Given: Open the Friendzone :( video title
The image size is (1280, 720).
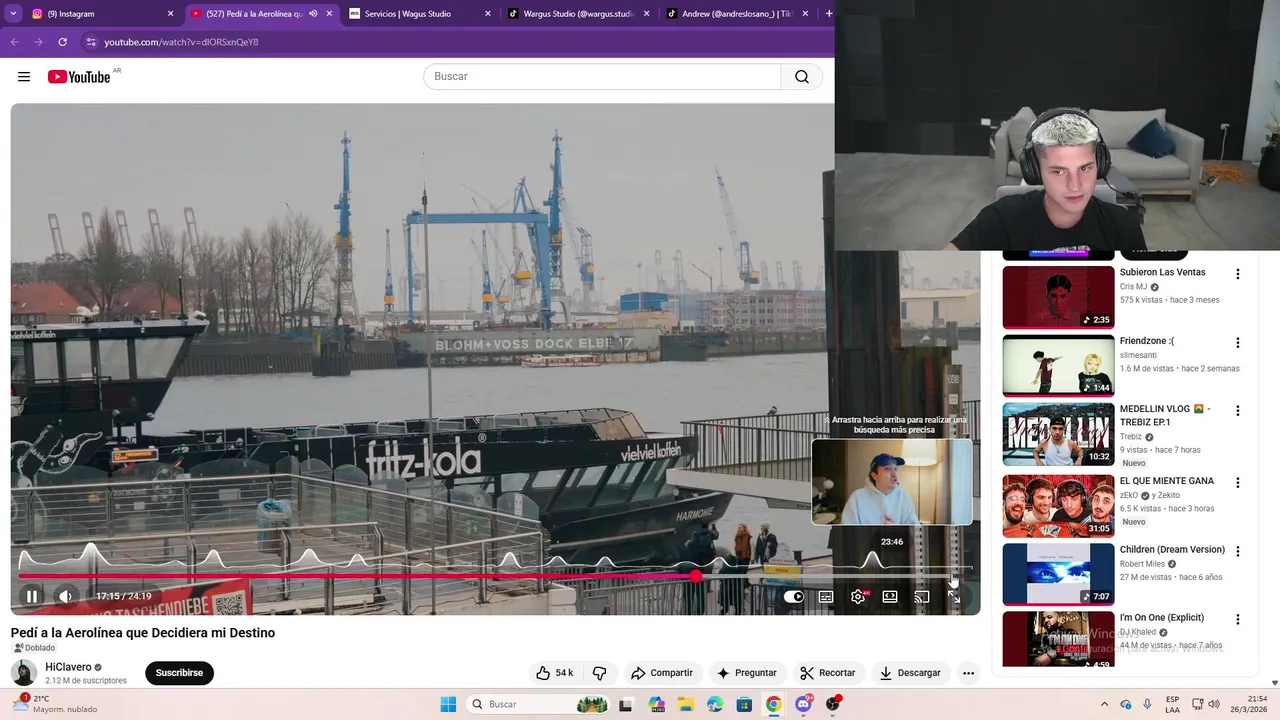Looking at the screenshot, I should click(1147, 341).
